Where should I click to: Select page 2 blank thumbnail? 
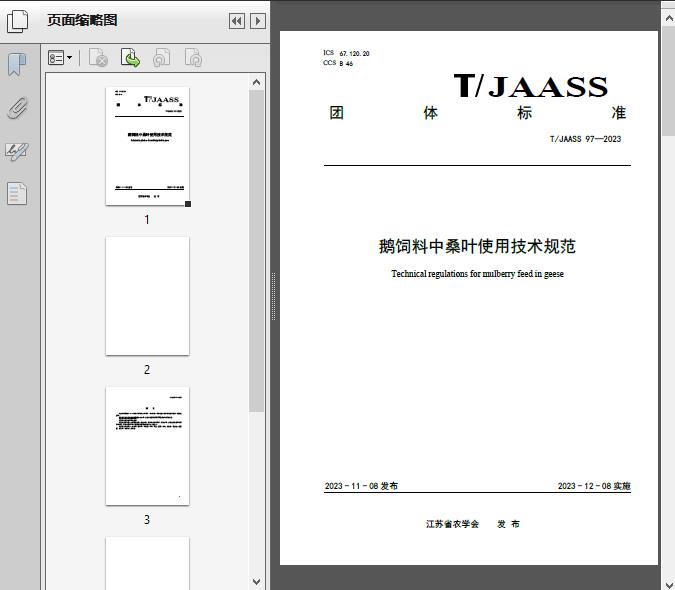pos(147,296)
